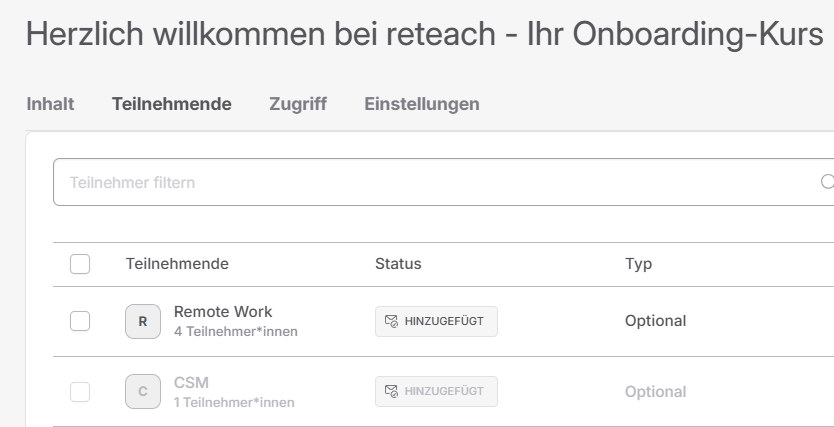Click the '4 Teilnehmer*innen' subtitle

click(x=236, y=331)
